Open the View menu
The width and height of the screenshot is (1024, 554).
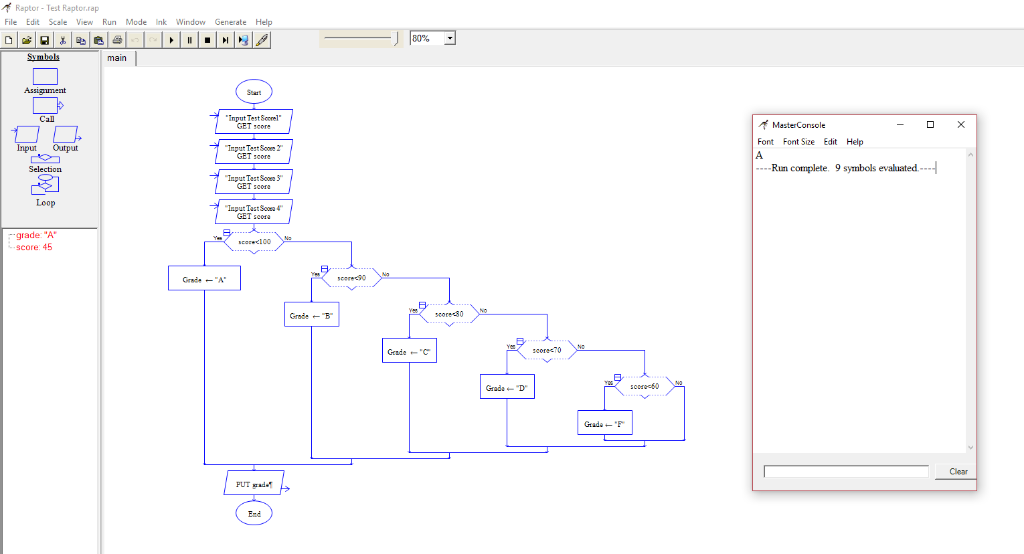coord(84,22)
